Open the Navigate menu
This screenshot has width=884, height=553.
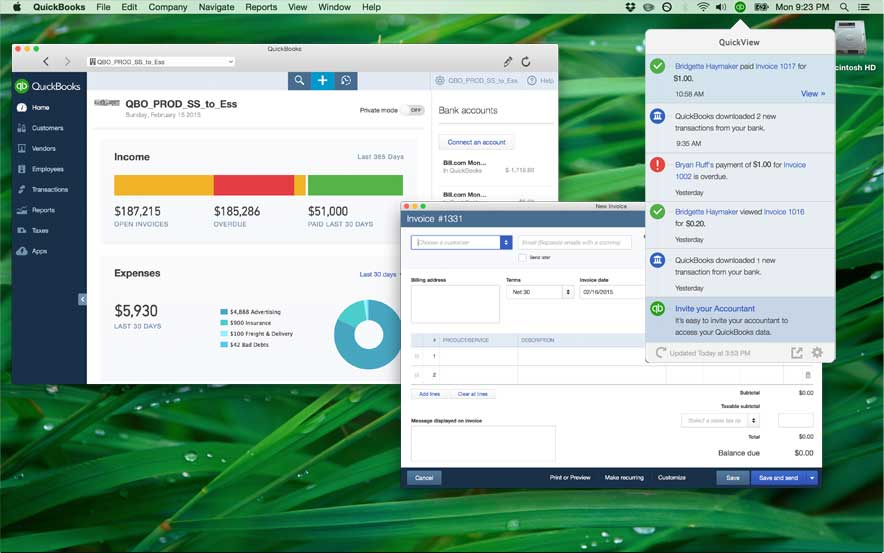(x=216, y=7)
